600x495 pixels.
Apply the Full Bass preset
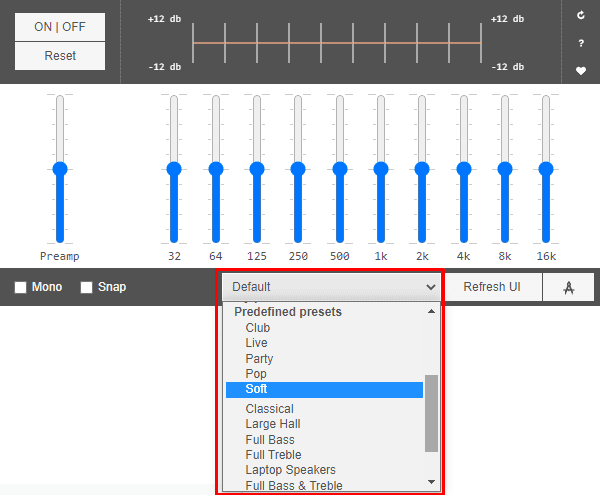click(x=270, y=440)
